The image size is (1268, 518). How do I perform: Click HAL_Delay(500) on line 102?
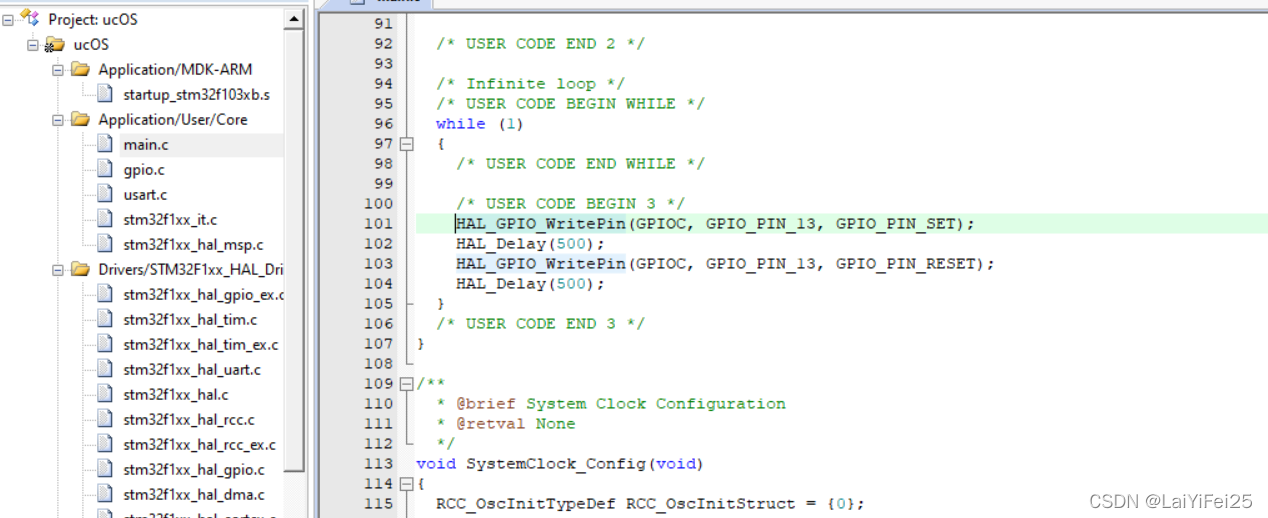tap(530, 244)
